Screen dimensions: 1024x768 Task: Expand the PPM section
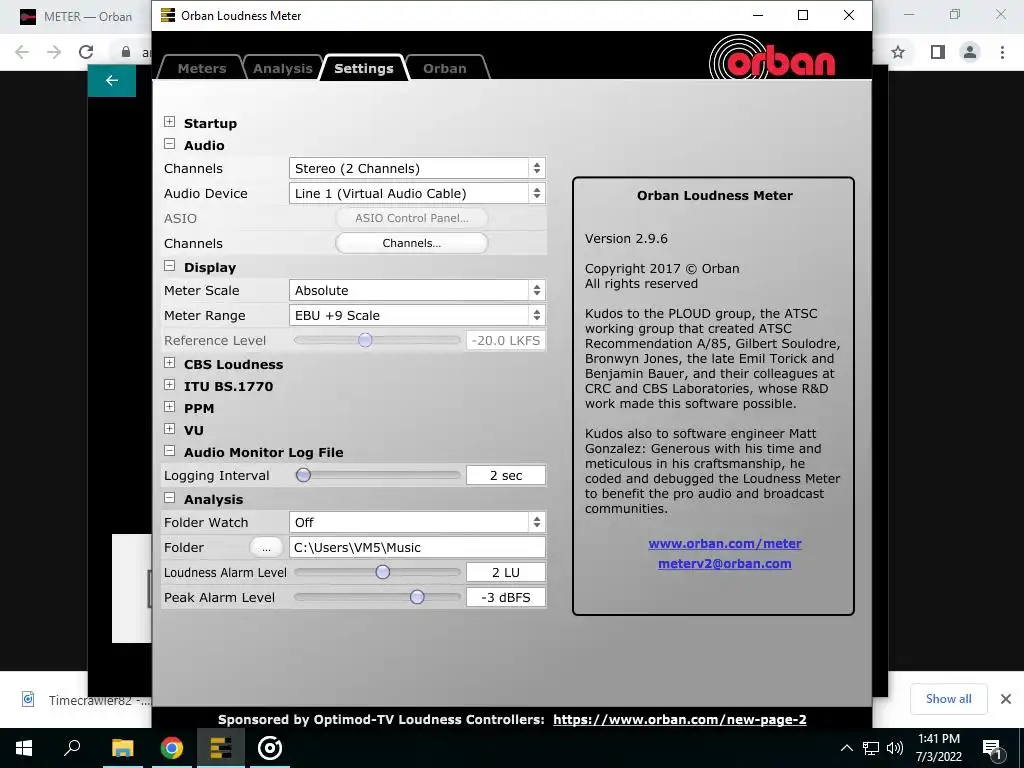(169, 407)
